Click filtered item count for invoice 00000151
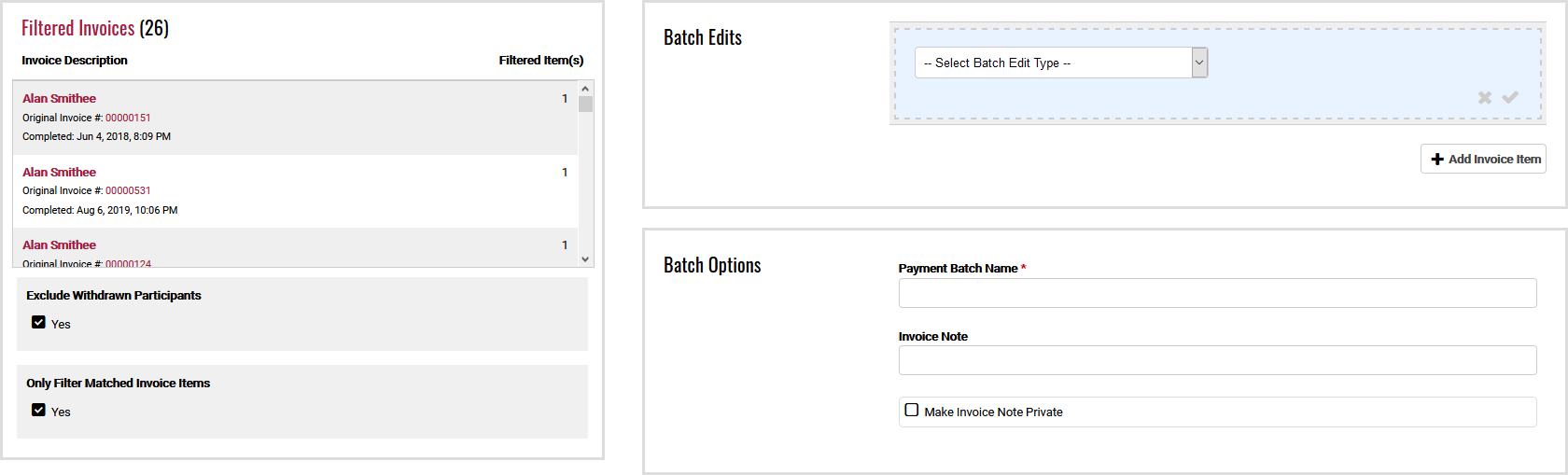Screen dimensions: 1568x475 (565, 98)
